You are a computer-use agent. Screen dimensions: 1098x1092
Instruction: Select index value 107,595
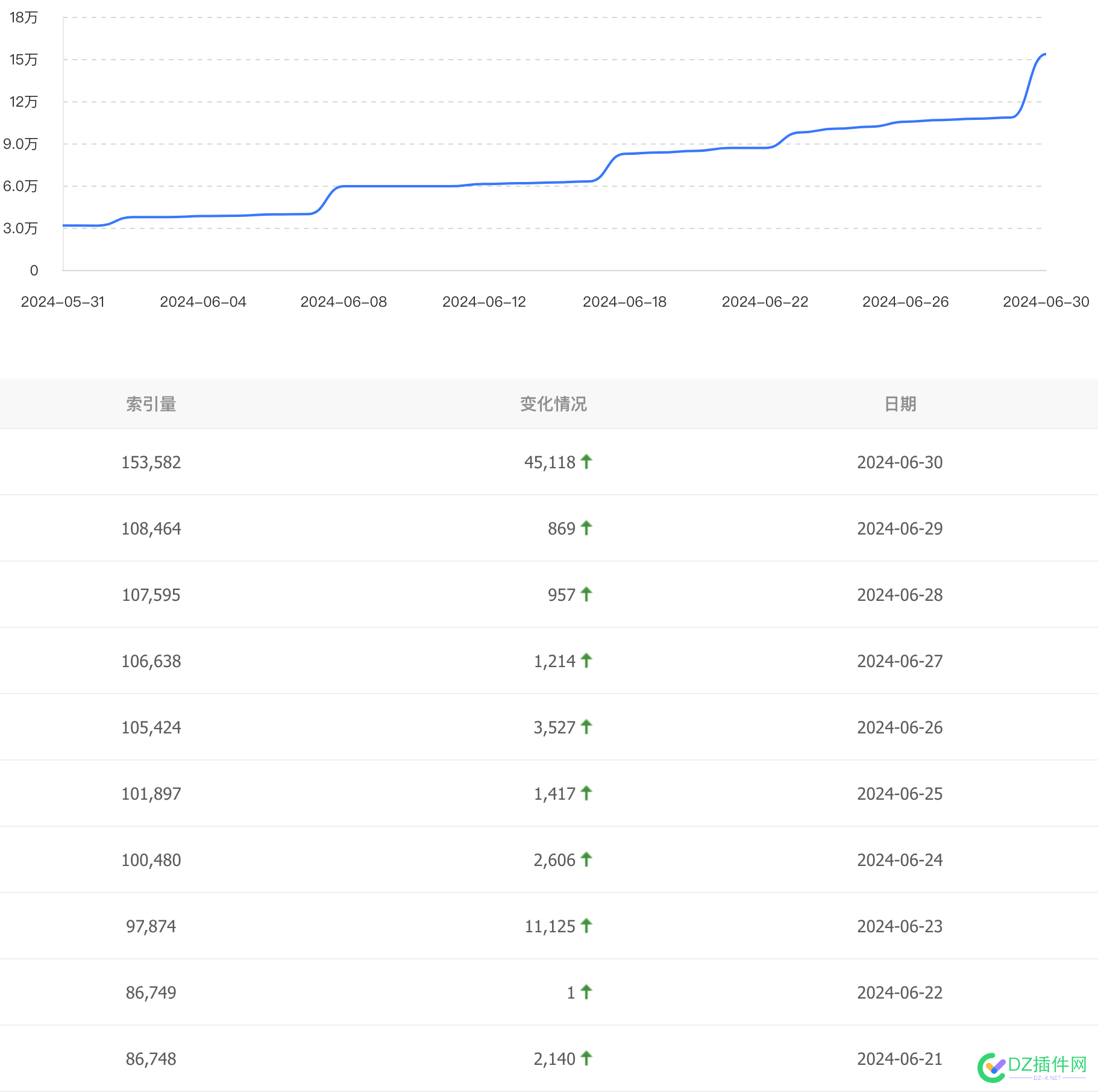coord(151,595)
